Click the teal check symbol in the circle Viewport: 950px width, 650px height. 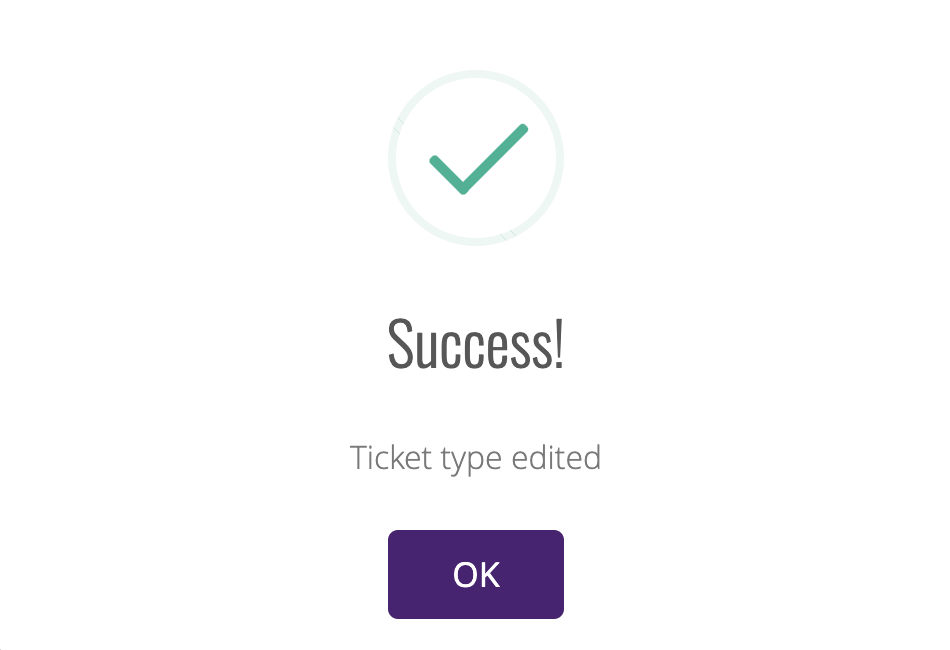click(x=479, y=159)
